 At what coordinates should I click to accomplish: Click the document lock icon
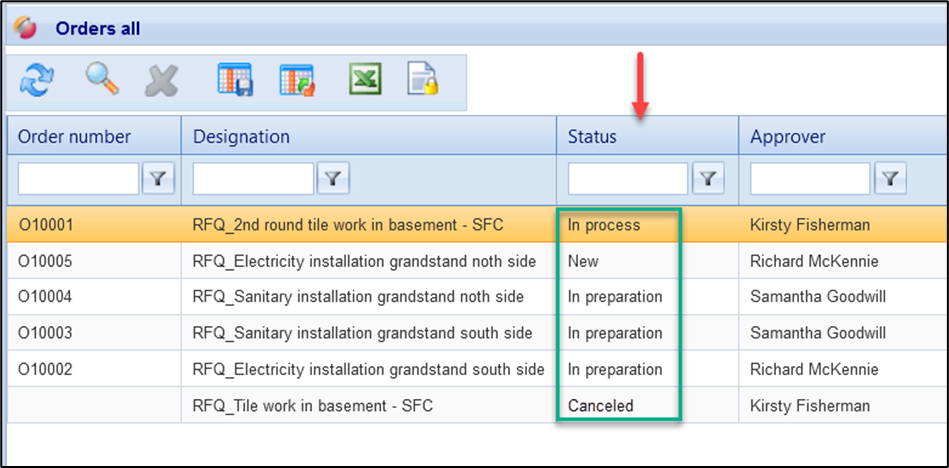click(423, 80)
